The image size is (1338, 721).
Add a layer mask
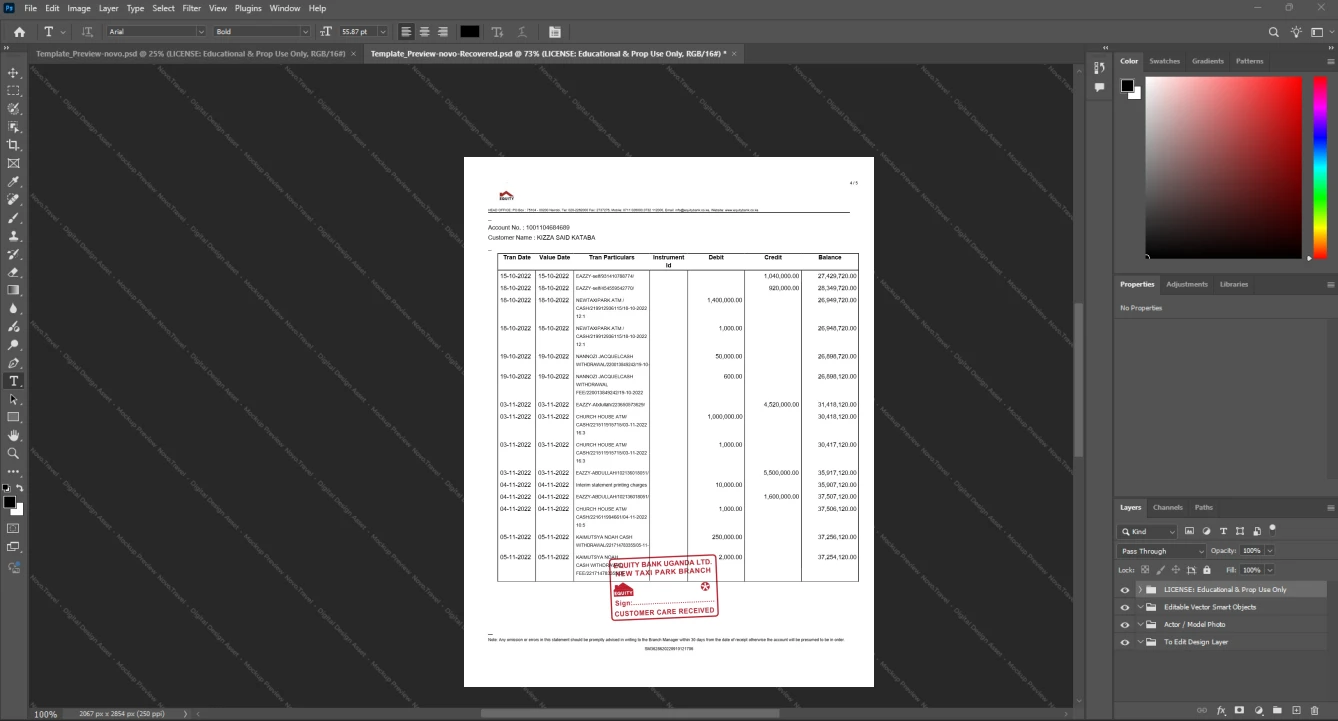[x=1240, y=710]
